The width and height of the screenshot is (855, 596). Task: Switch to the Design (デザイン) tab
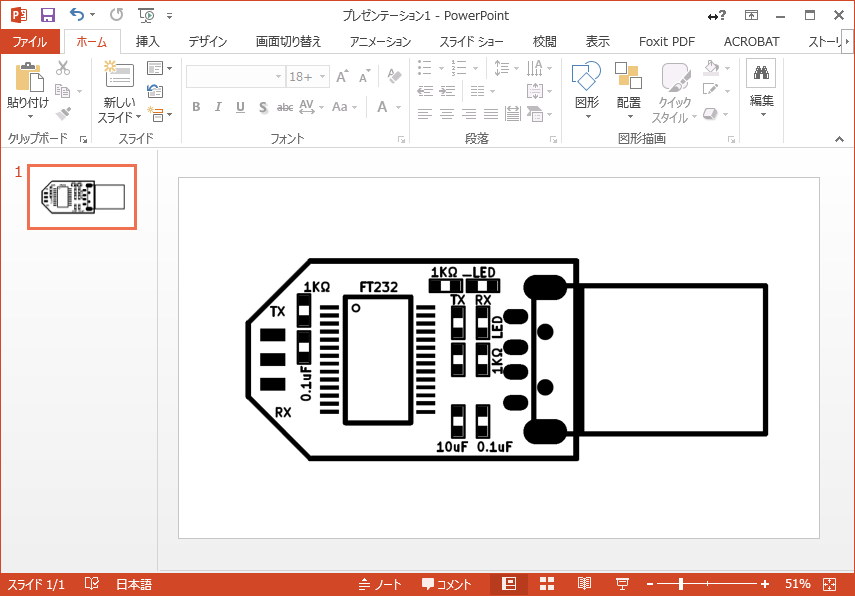(x=208, y=41)
